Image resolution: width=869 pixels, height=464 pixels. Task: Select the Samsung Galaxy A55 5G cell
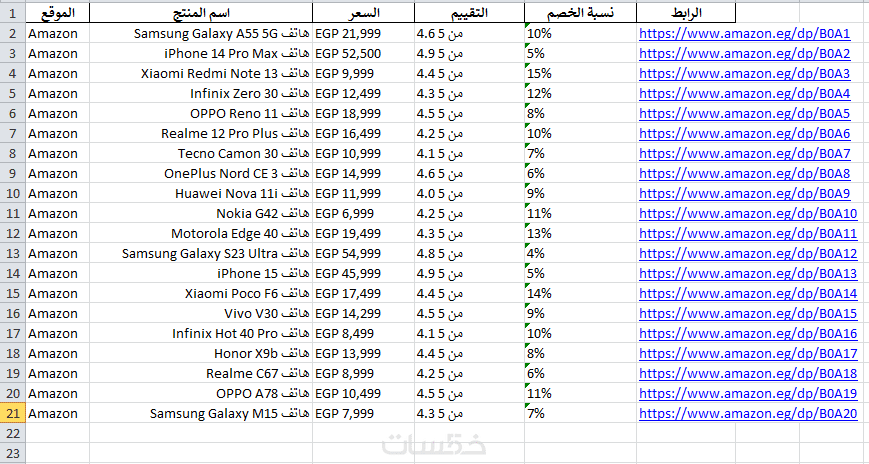click(201, 34)
